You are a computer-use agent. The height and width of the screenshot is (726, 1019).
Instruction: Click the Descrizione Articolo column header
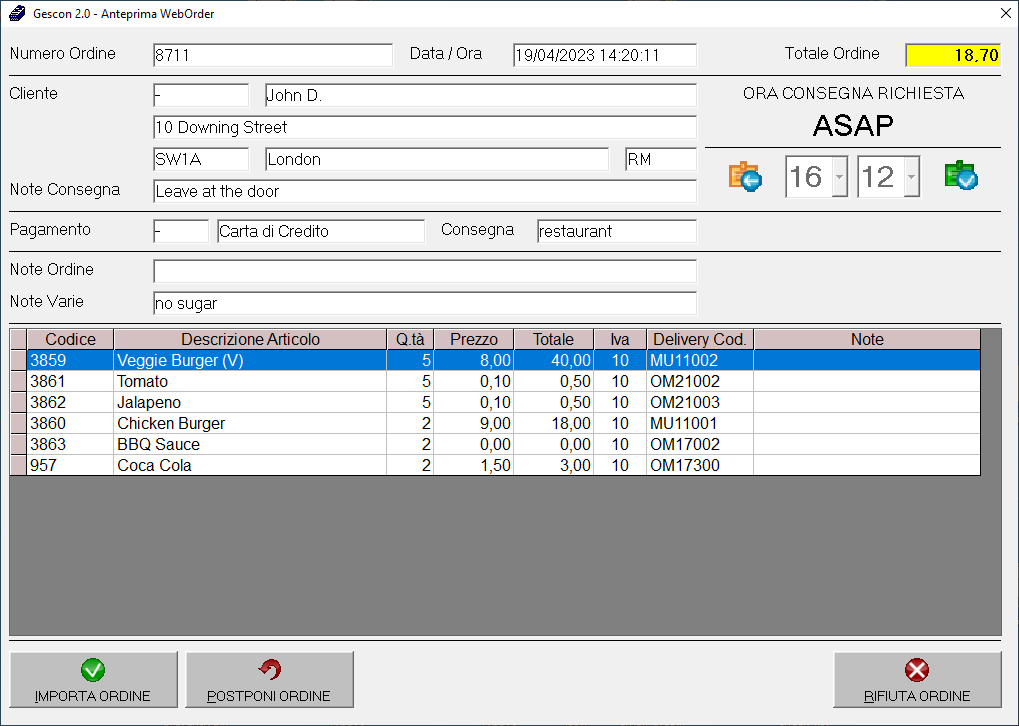pos(250,339)
